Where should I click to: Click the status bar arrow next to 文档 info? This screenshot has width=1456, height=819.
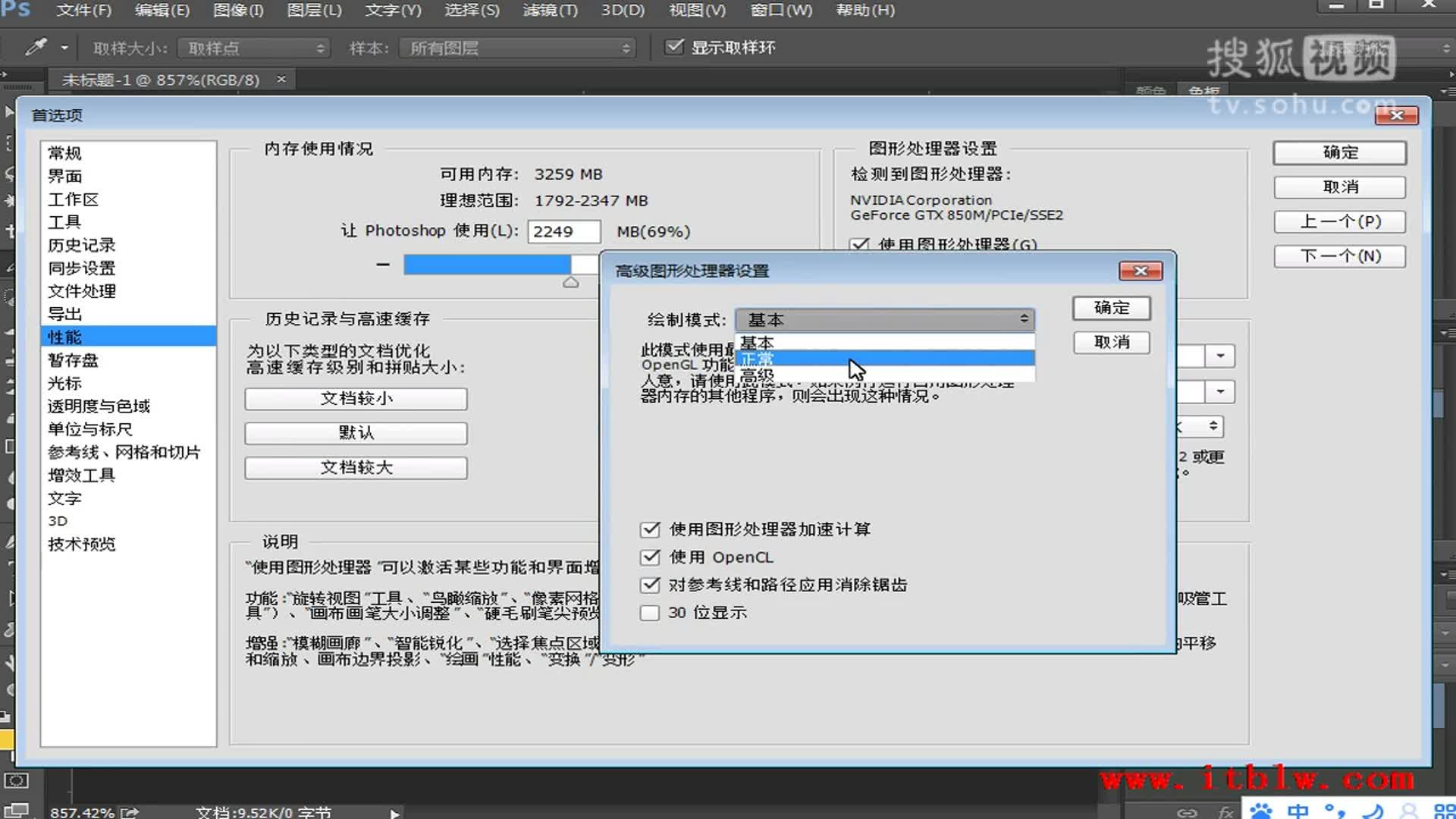[394, 813]
